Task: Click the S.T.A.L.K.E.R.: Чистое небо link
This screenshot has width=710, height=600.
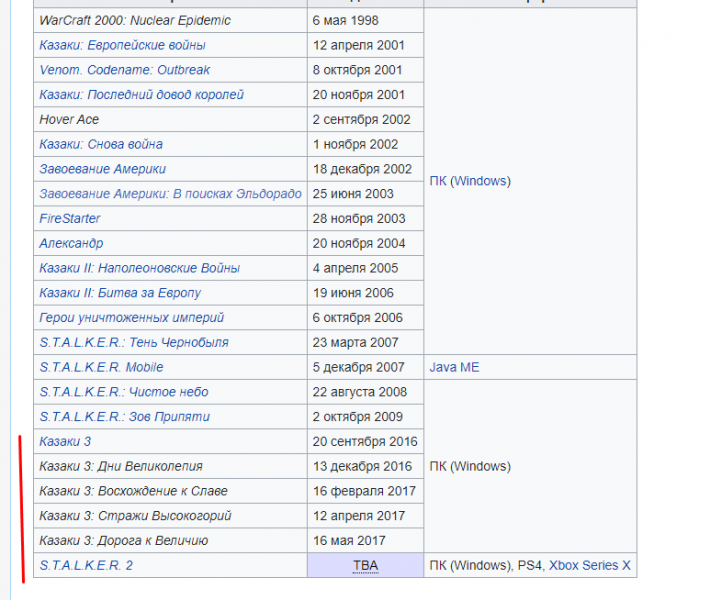Action: 123,392
